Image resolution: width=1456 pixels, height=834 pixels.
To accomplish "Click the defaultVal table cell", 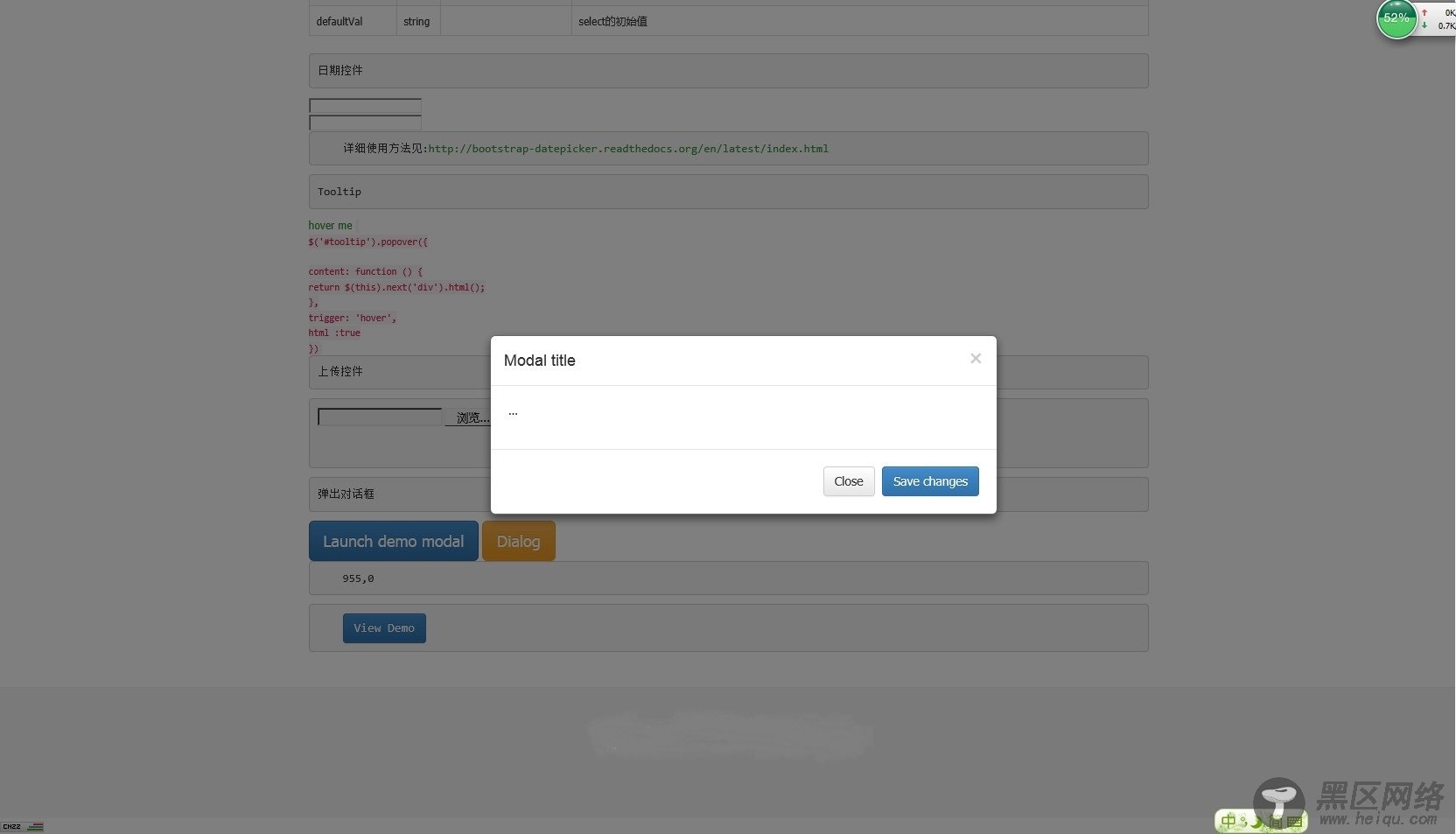I will pyautogui.click(x=353, y=21).
